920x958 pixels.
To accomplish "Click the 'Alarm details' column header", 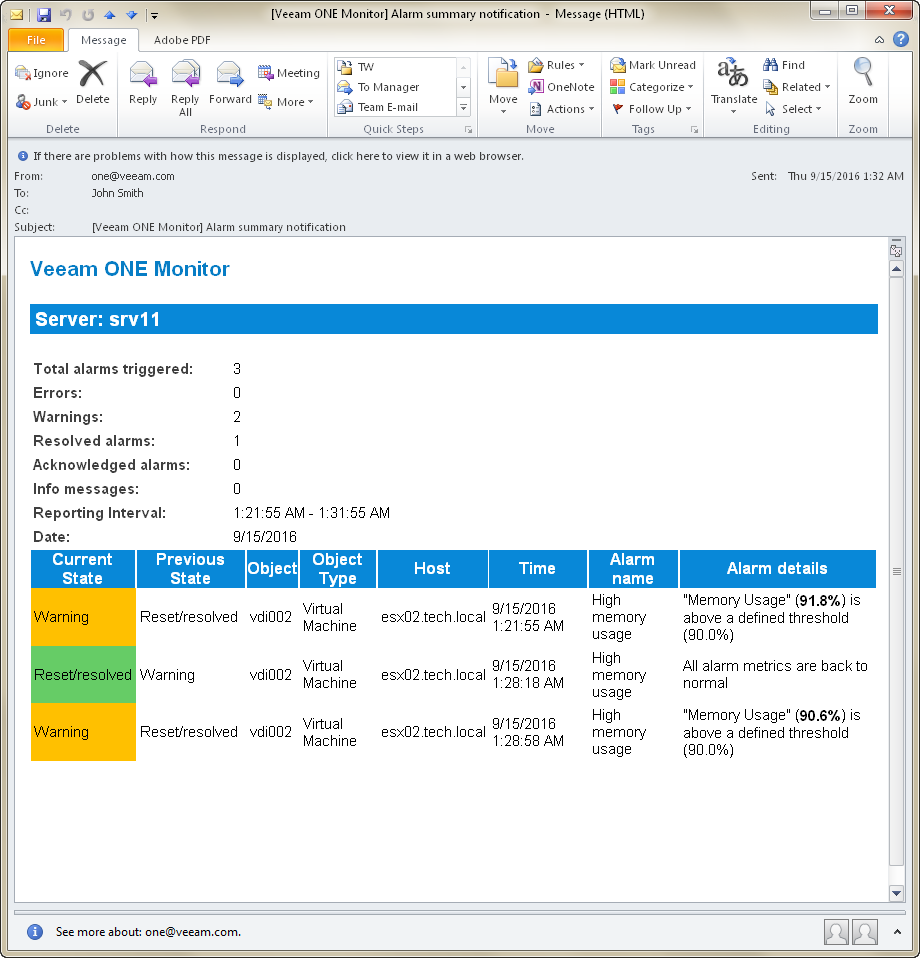I will (777, 569).
